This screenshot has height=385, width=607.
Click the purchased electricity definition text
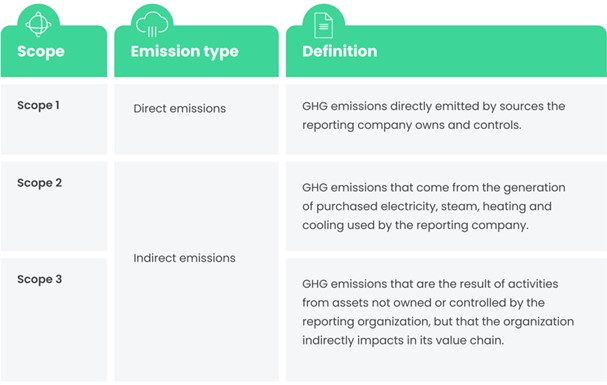coord(434,206)
